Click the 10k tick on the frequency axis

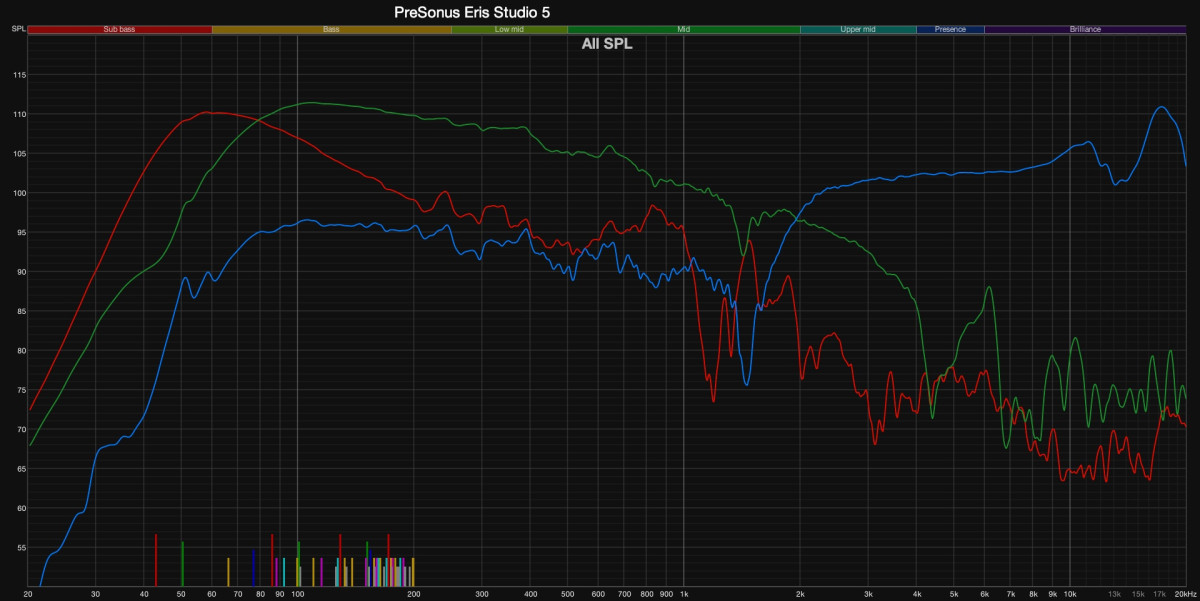[1070, 594]
